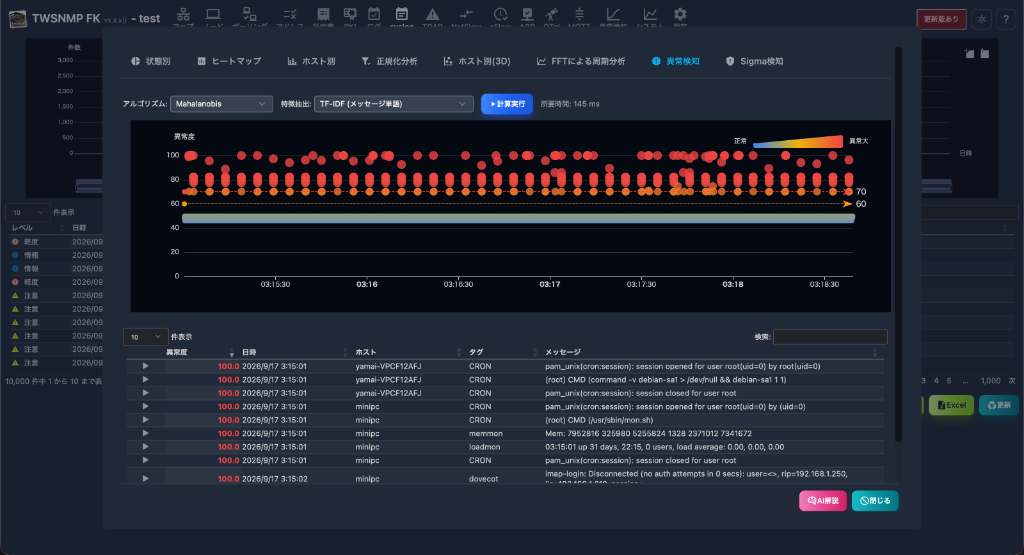Open the background page's rows-per-page dropdown
Viewport: 1024px width, 555px height.
pyautogui.click(x=27, y=212)
